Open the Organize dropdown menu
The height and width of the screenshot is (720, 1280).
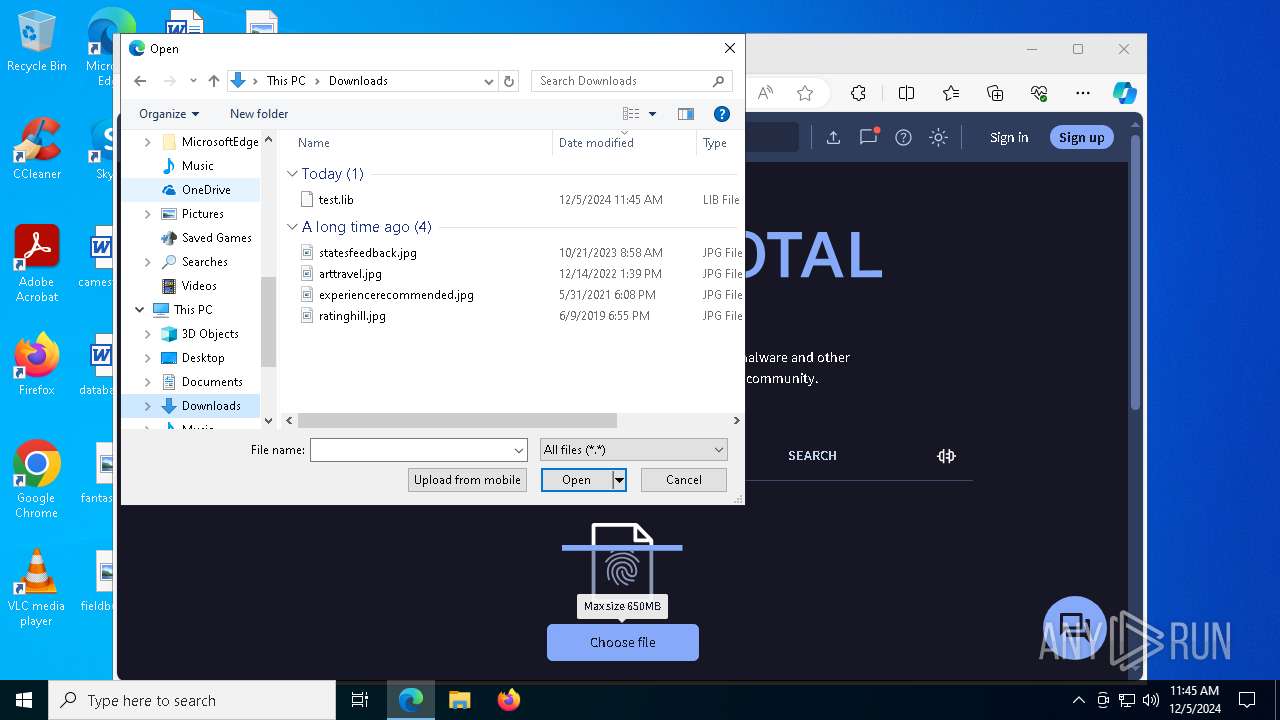(169, 114)
